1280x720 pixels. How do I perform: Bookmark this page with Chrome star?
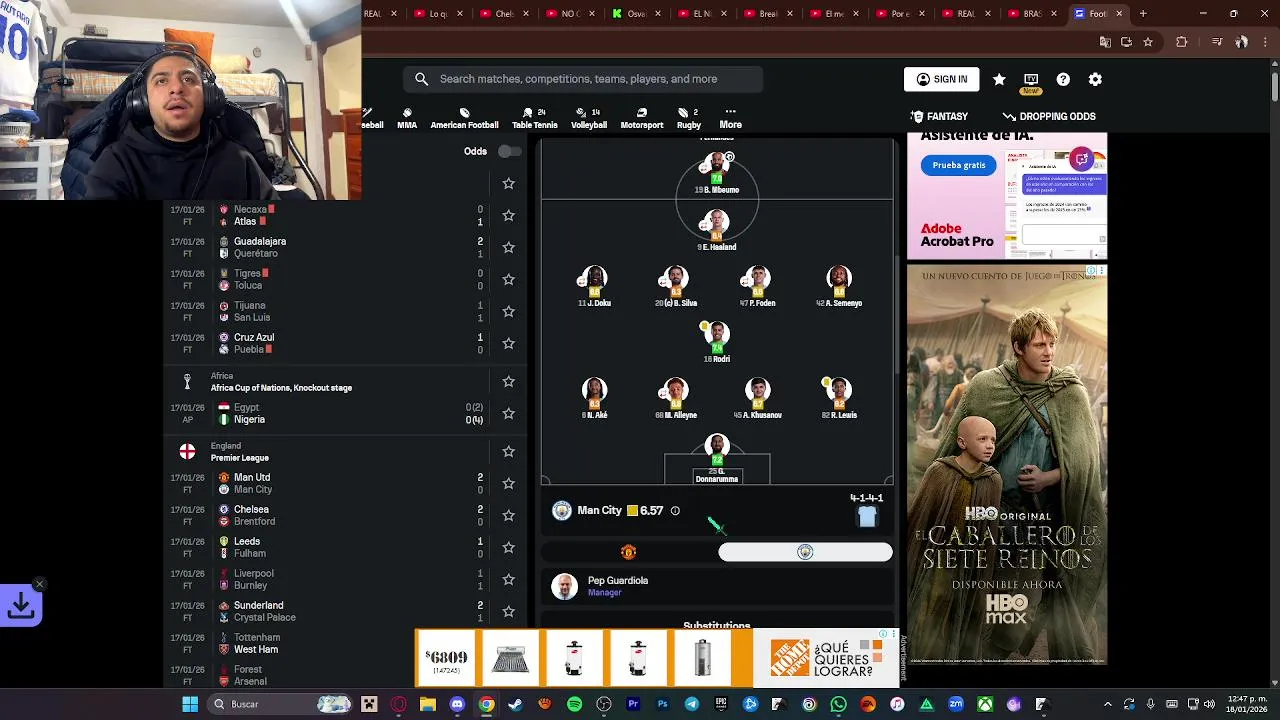coord(1148,42)
